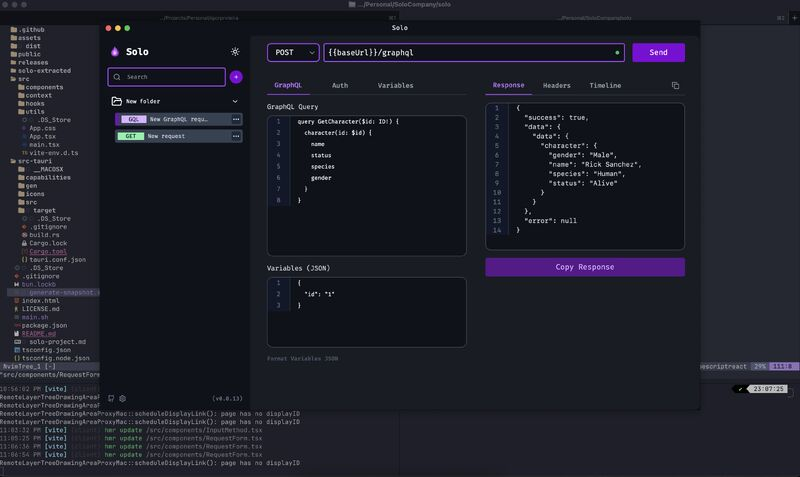Expand the assets folder in the editor file tree
Image resolution: width=800 pixels, height=477 pixels.
tap(26, 38)
